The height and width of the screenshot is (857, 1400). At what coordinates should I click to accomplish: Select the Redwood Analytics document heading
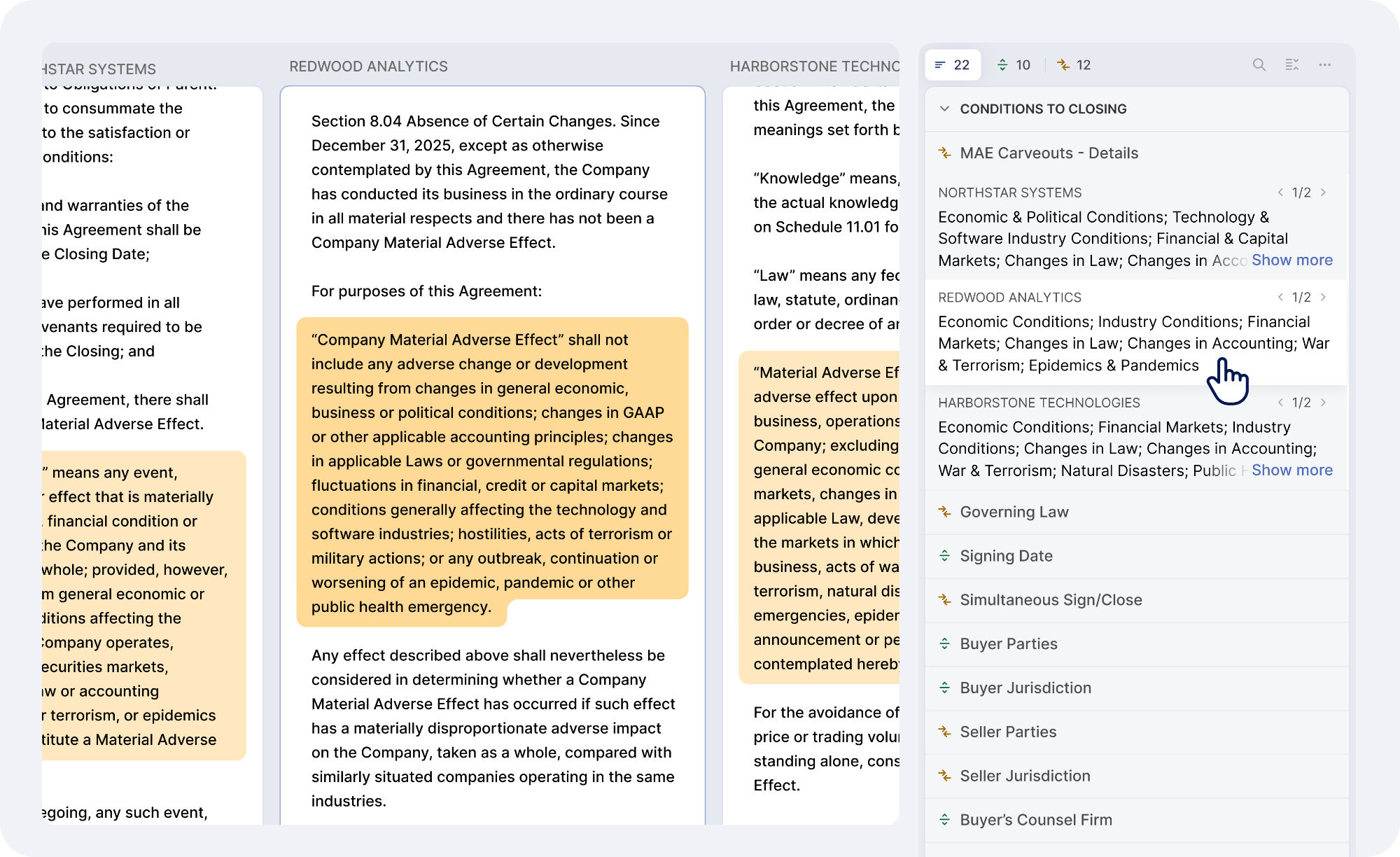point(368,67)
